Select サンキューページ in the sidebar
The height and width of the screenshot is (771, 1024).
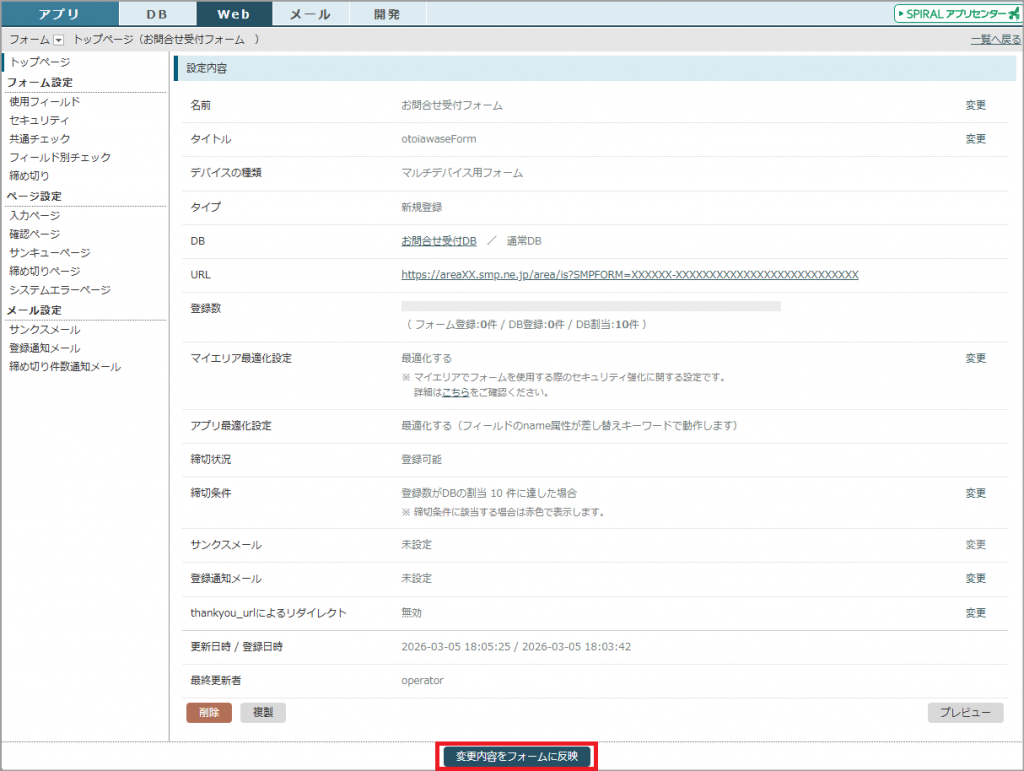pyautogui.click(x=49, y=253)
